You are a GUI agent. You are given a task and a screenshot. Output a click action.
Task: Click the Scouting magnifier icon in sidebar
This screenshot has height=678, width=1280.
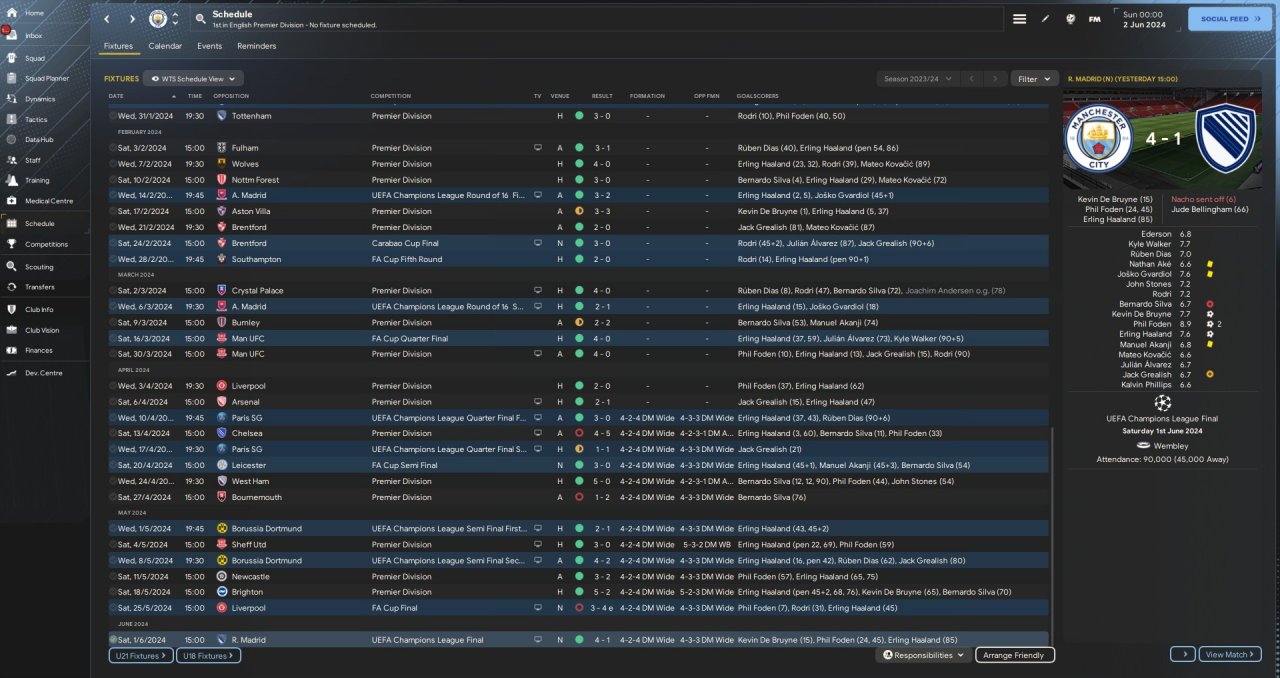pyautogui.click(x=13, y=267)
